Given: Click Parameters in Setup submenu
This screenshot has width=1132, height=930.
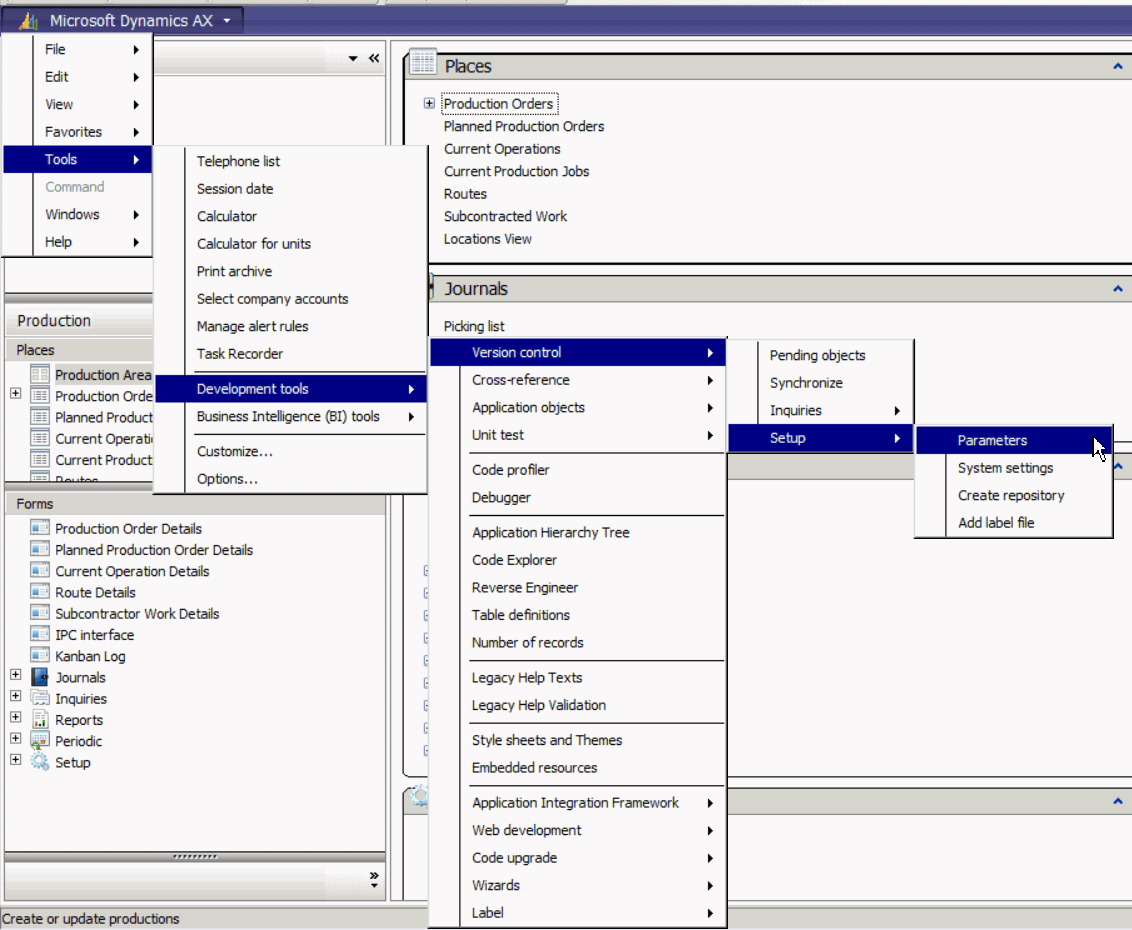Looking at the screenshot, I should tap(1014, 440).
